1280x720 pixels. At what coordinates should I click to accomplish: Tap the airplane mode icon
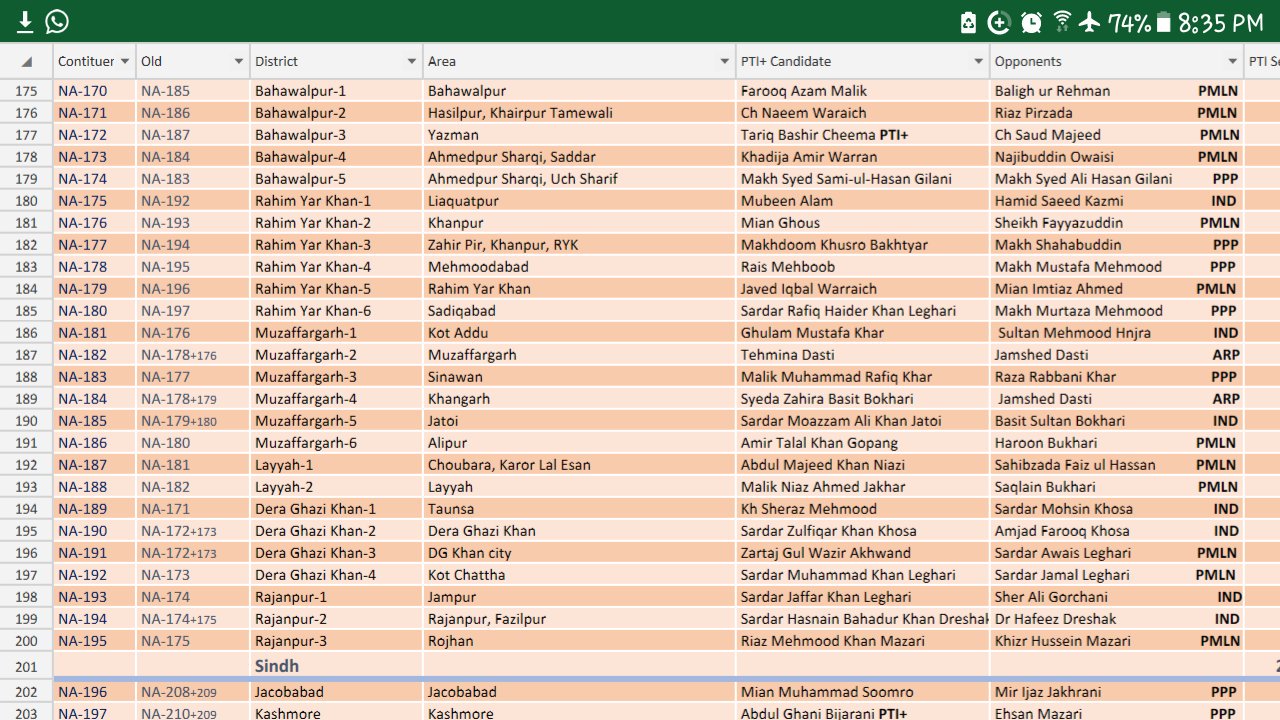click(1090, 22)
